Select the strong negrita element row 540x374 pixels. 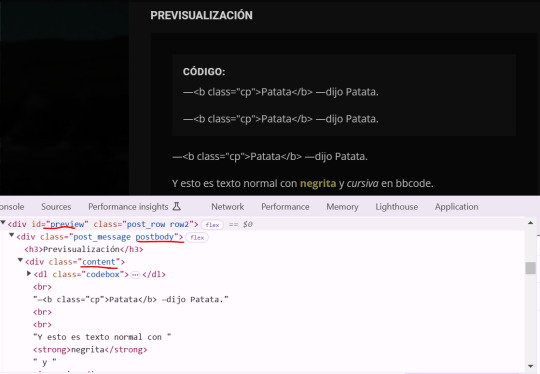(90, 350)
